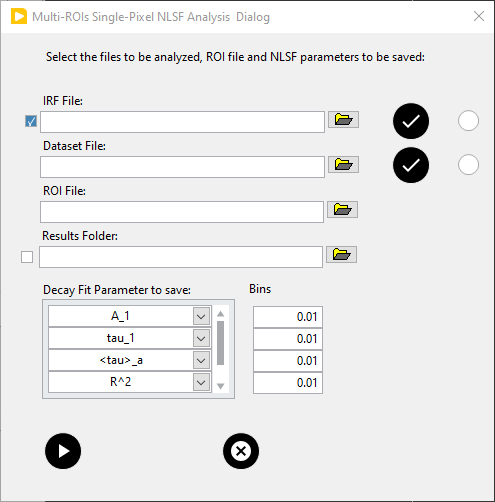Click the parameter list scroll down arrow
The image size is (495, 502).
(x=220, y=386)
